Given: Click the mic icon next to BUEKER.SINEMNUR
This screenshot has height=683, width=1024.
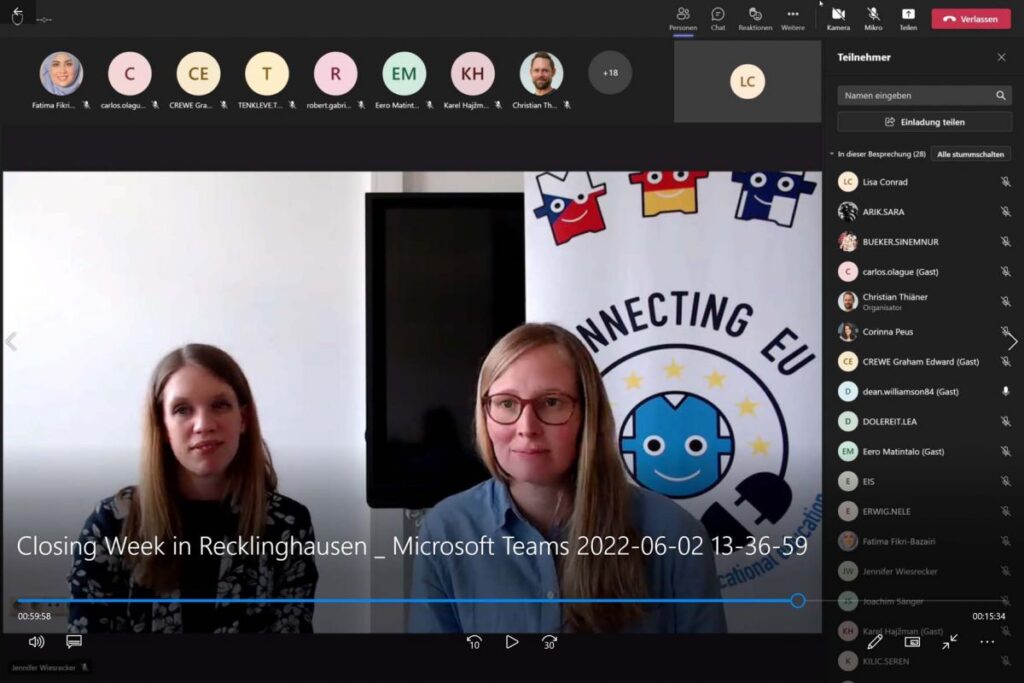Looking at the screenshot, I should click(x=1005, y=242).
